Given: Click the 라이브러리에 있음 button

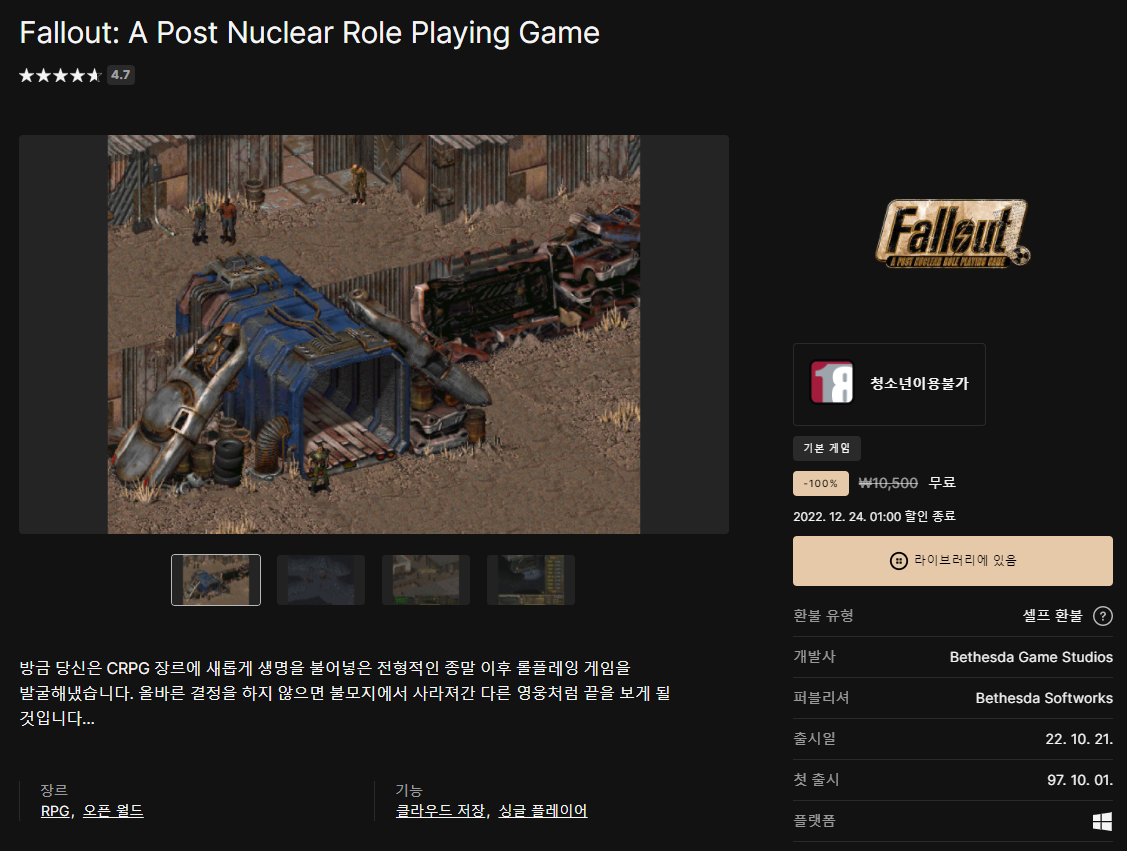Looking at the screenshot, I should (952, 561).
